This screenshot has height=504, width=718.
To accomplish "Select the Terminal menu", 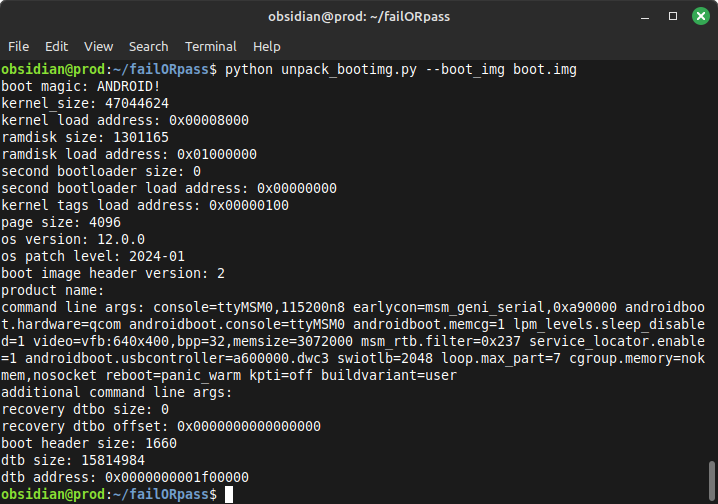I will click(x=210, y=46).
